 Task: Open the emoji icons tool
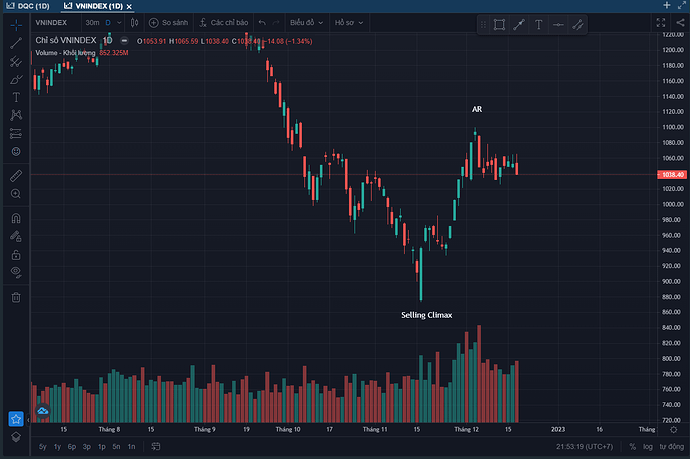(16, 151)
